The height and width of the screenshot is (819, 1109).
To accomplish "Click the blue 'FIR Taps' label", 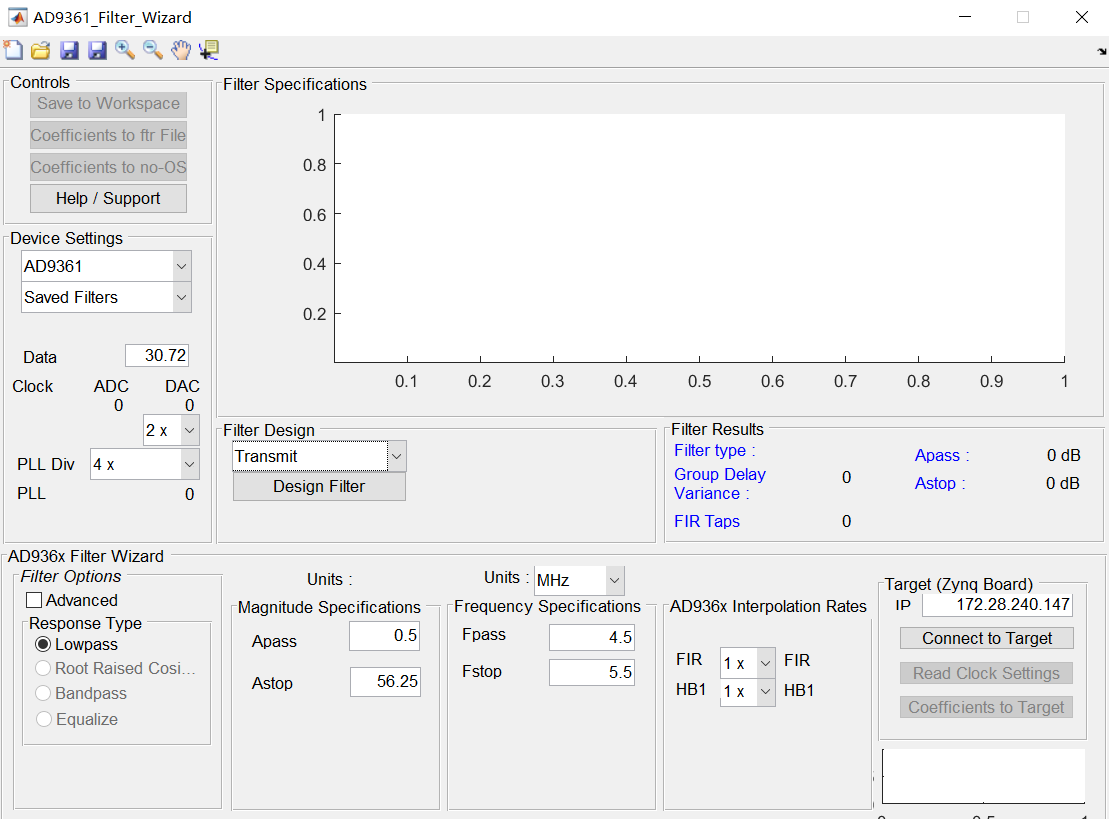I will click(707, 521).
